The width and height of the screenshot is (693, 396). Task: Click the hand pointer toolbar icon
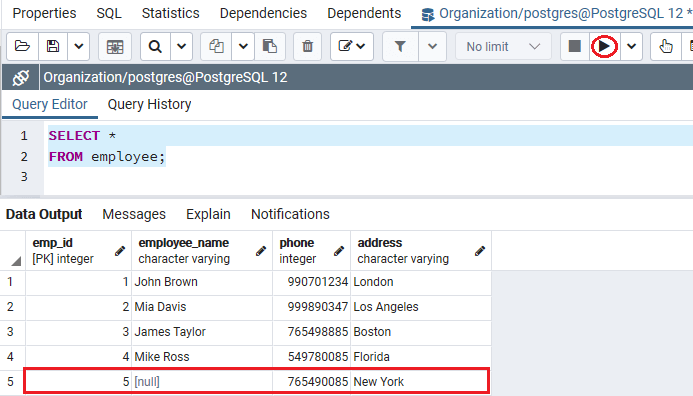666,46
